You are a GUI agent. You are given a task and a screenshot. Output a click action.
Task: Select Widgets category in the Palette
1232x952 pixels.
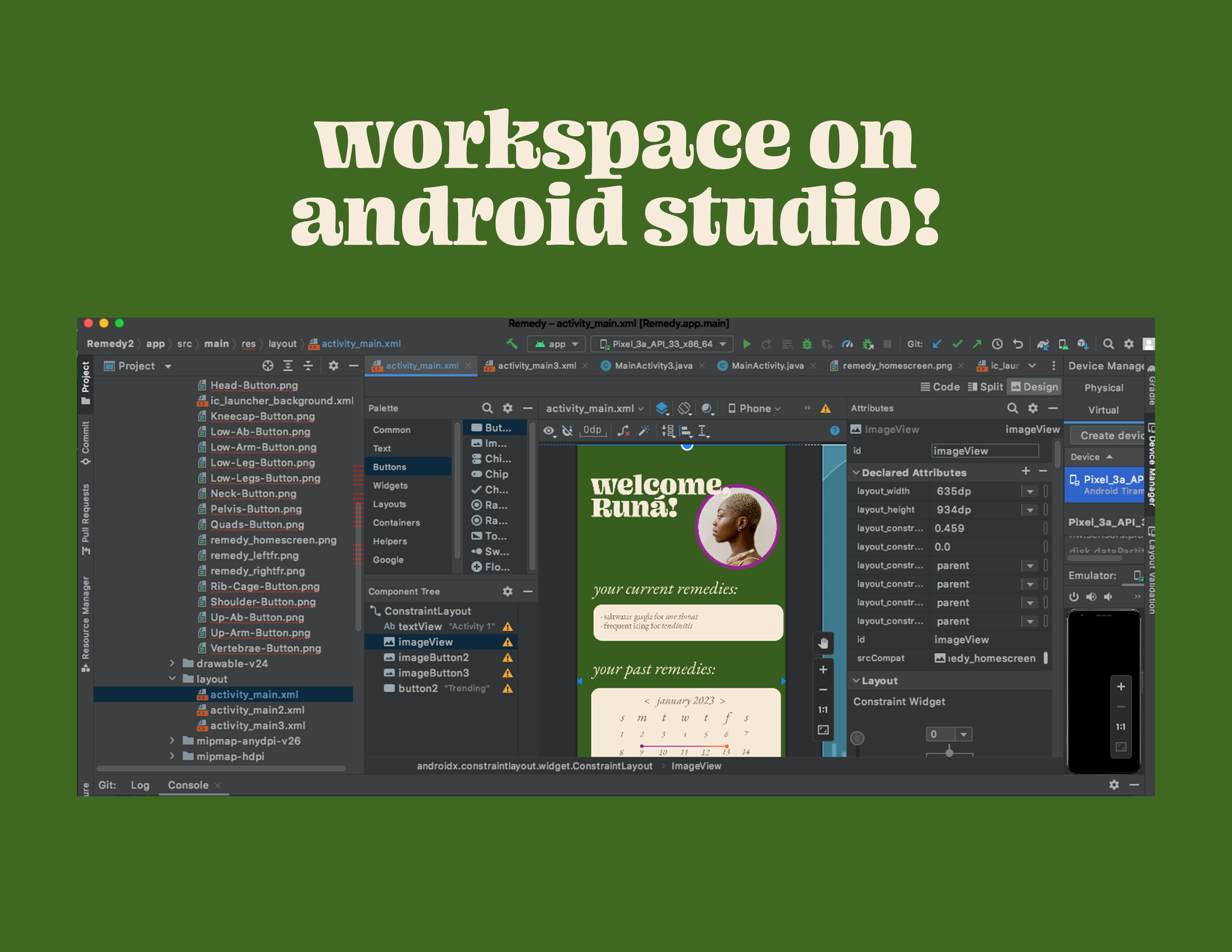pyautogui.click(x=390, y=486)
